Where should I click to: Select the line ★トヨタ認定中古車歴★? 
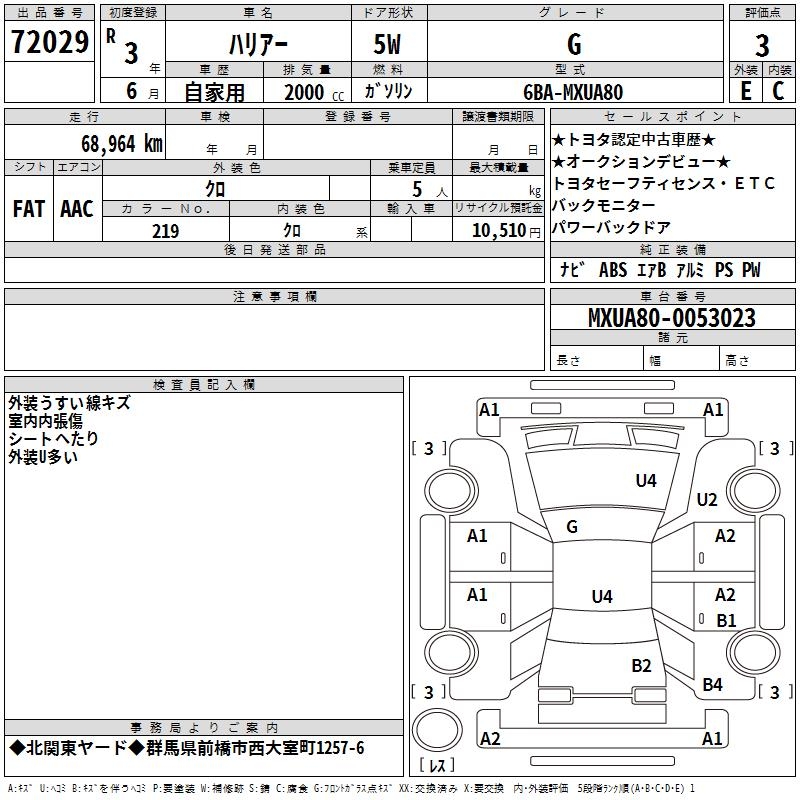point(634,140)
